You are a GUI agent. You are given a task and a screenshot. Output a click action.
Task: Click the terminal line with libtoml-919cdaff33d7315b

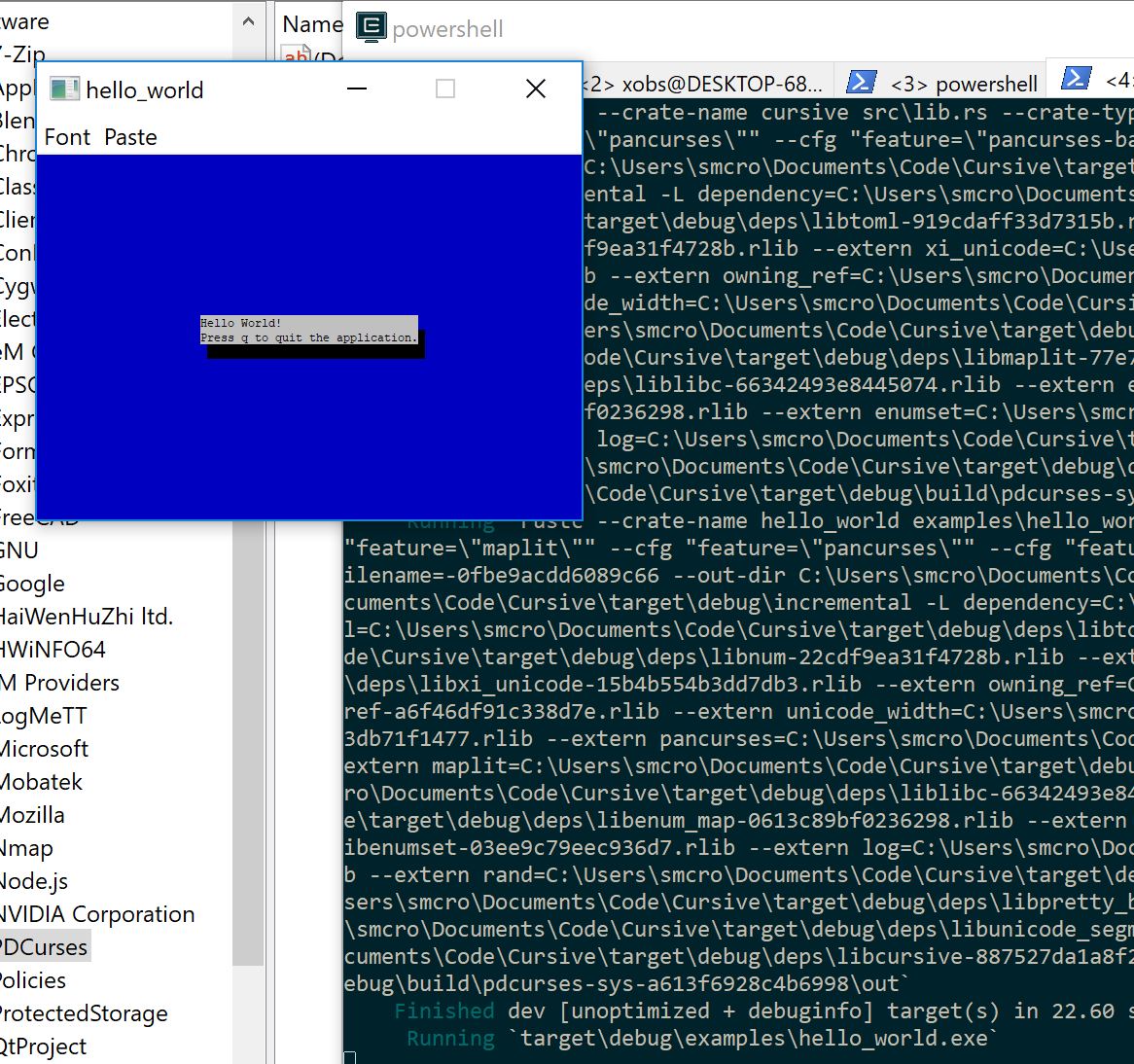[859, 221]
